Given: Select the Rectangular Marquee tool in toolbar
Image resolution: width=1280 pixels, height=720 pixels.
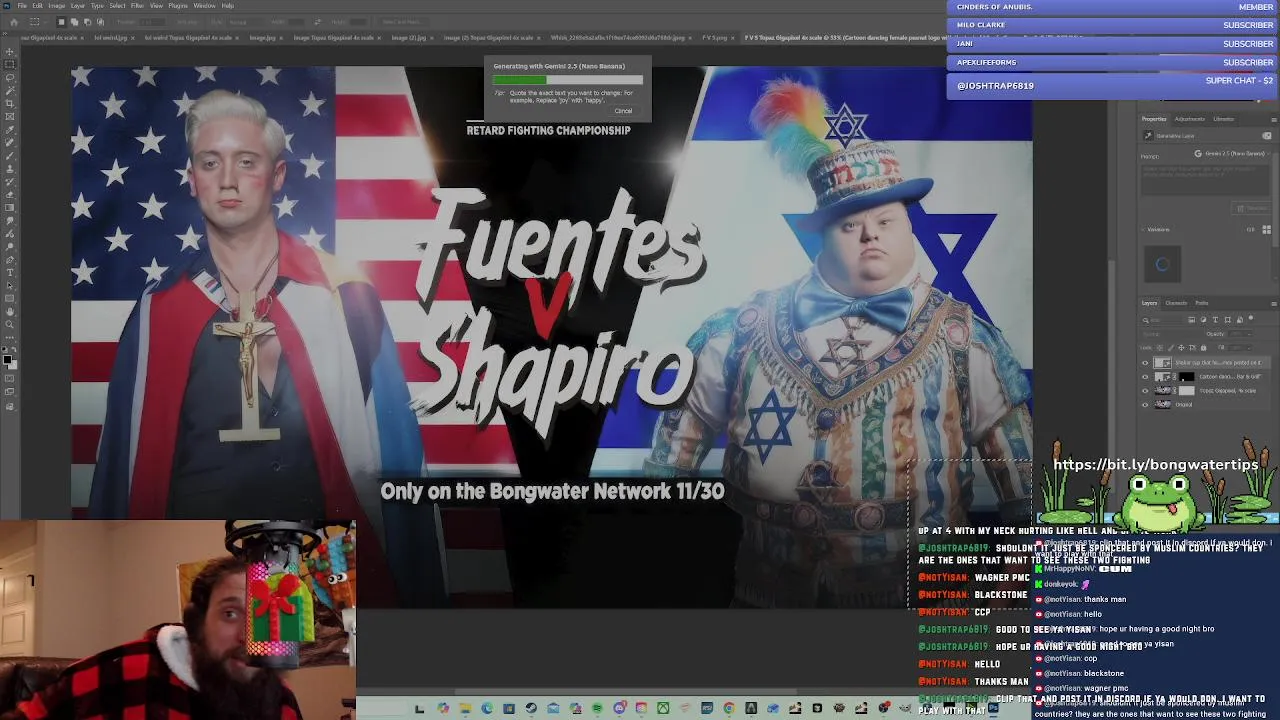Looking at the screenshot, I should [x=10, y=65].
